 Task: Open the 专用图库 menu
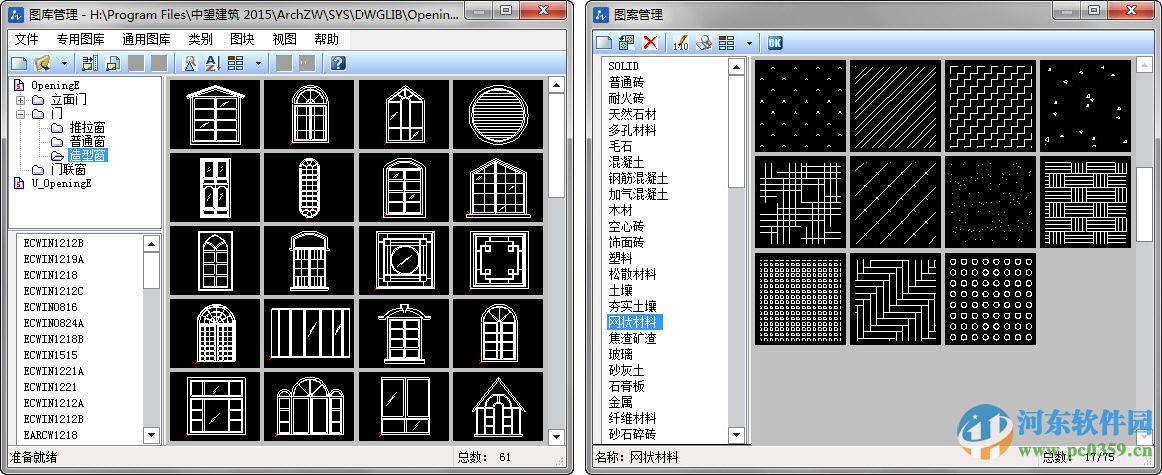[80, 39]
